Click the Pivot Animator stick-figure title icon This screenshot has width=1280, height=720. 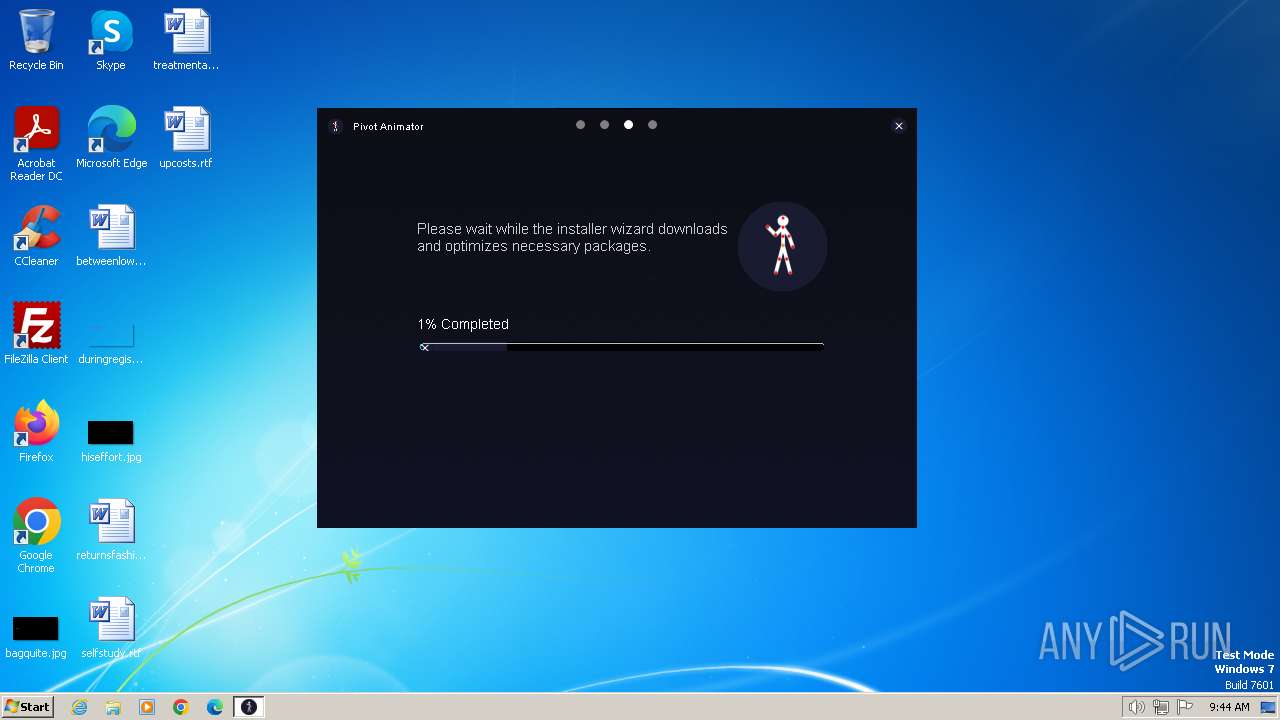coord(336,126)
